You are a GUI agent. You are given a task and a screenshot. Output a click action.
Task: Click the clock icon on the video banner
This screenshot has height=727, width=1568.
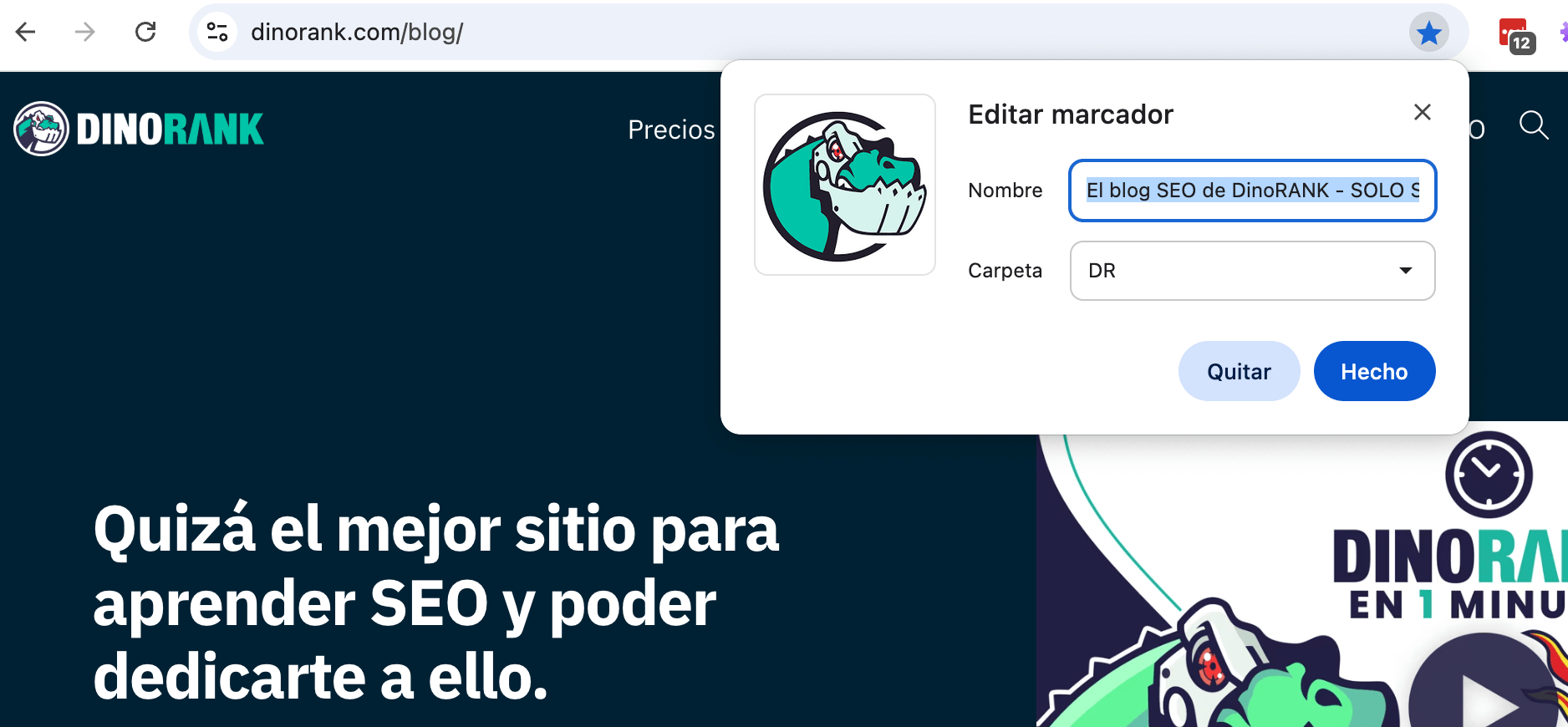point(1489,474)
